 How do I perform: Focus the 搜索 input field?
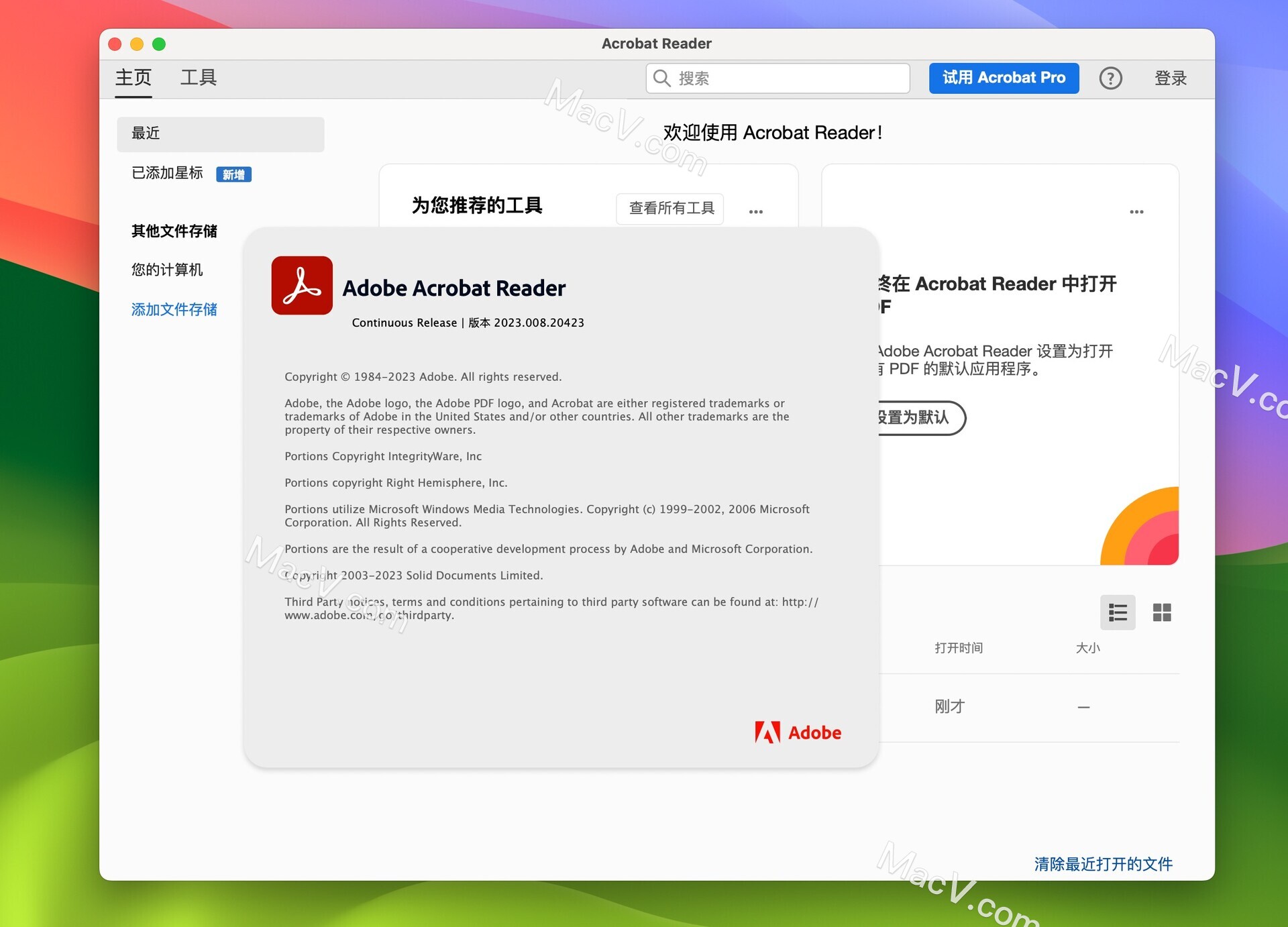coord(778,78)
